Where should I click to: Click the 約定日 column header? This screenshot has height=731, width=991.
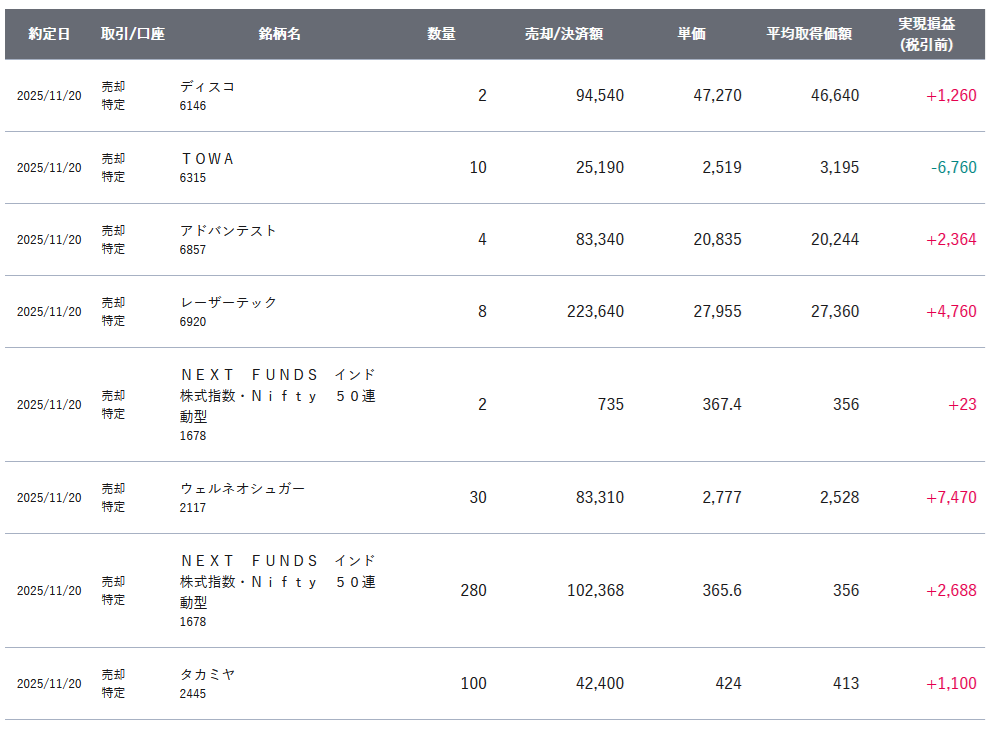49,34
